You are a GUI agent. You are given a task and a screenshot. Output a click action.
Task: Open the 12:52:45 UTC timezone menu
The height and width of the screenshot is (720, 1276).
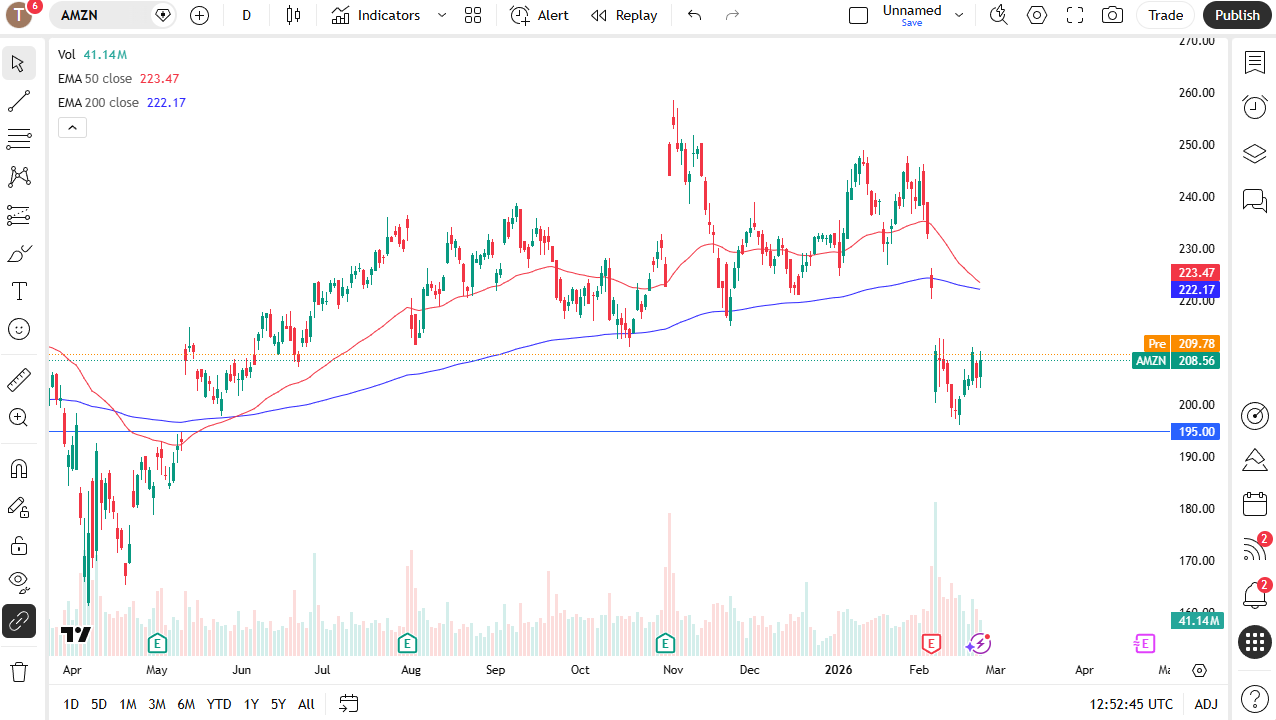pos(1132,704)
